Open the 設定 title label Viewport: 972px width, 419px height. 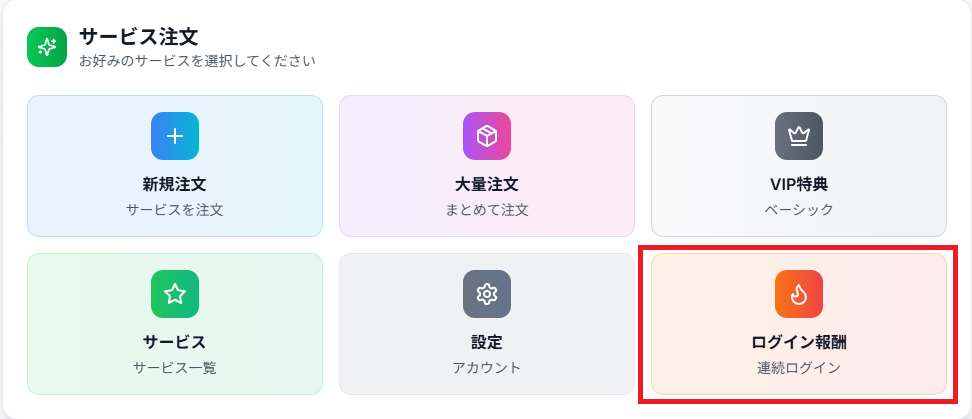click(x=487, y=343)
